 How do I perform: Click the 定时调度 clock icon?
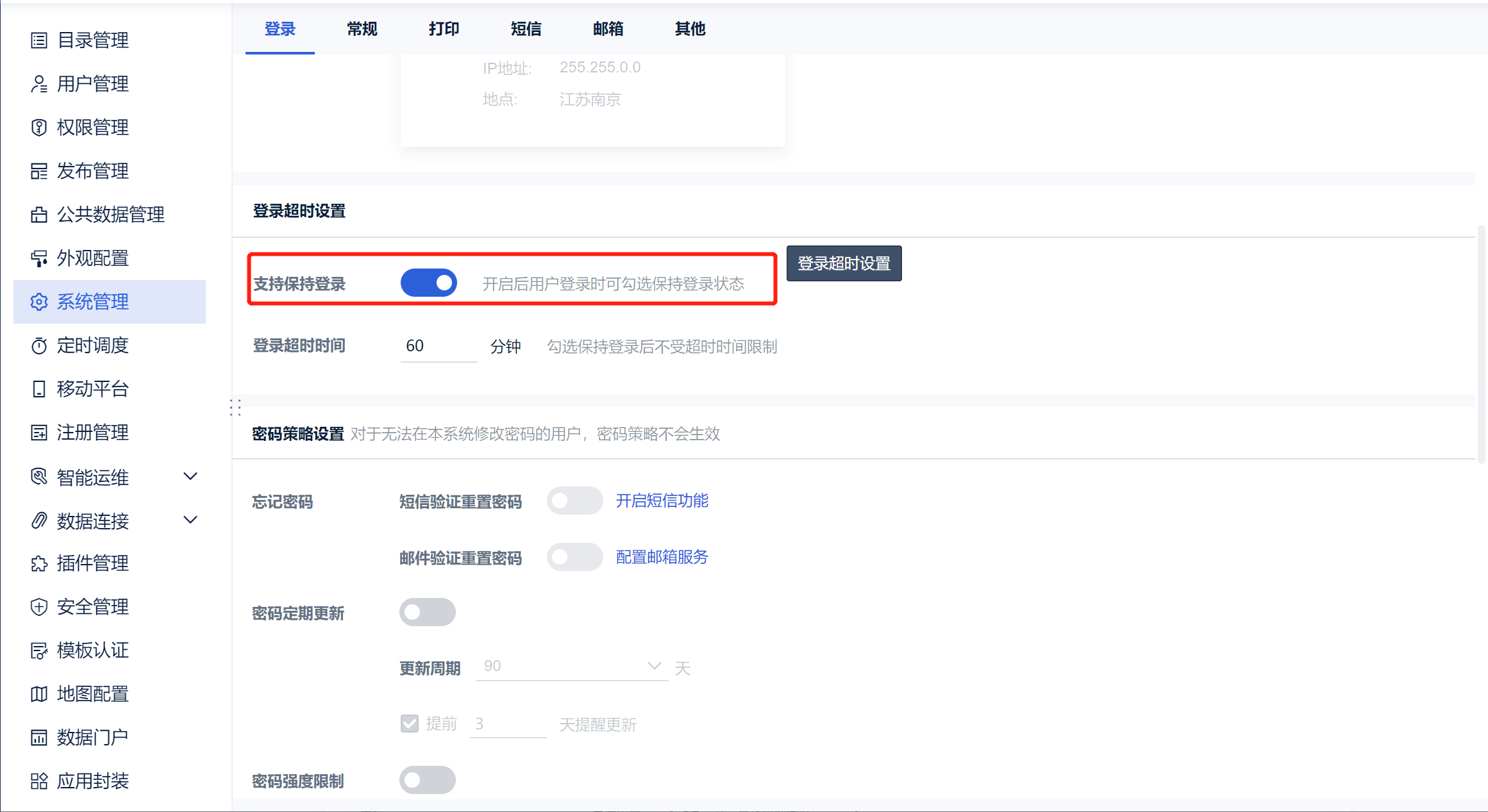(39, 345)
